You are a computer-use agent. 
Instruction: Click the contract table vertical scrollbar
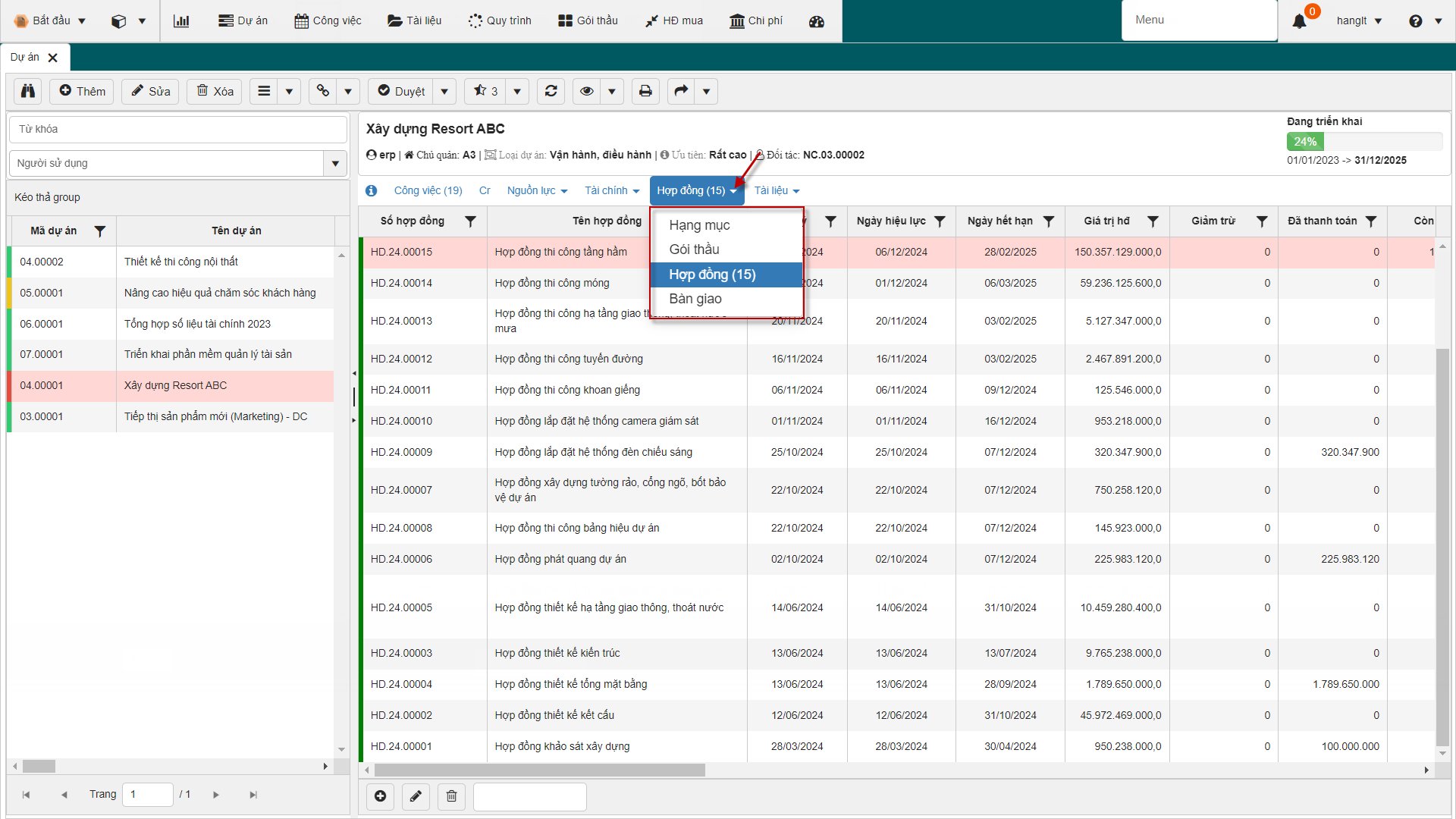[1442, 546]
